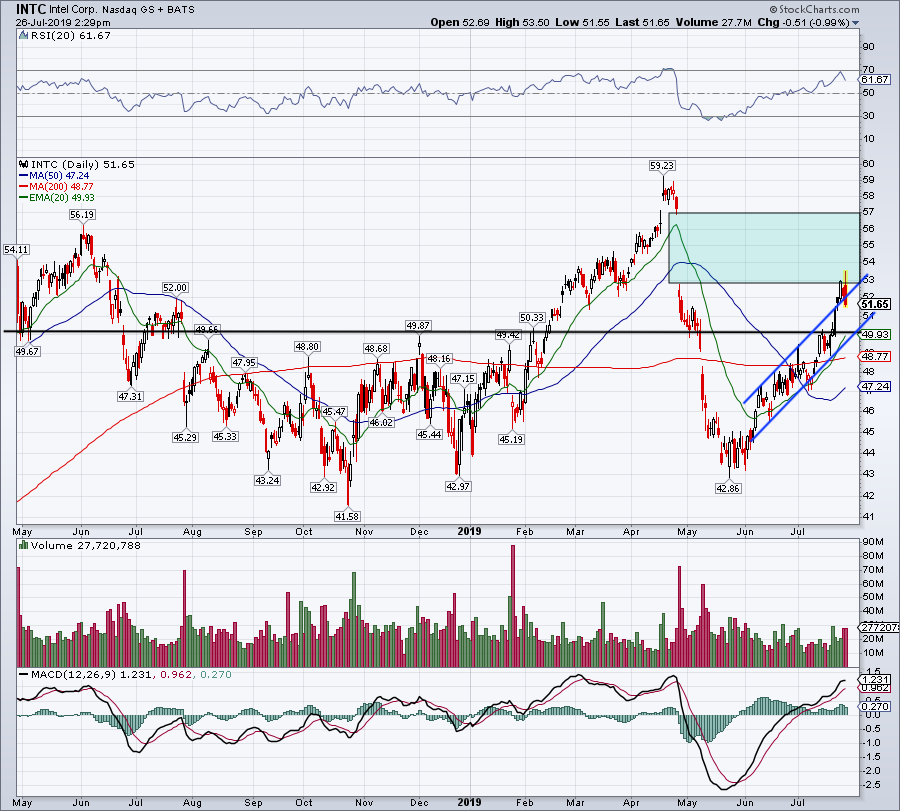Click the INTC (Daily) 51.65 legend label
The image size is (900, 811).
click(83, 165)
